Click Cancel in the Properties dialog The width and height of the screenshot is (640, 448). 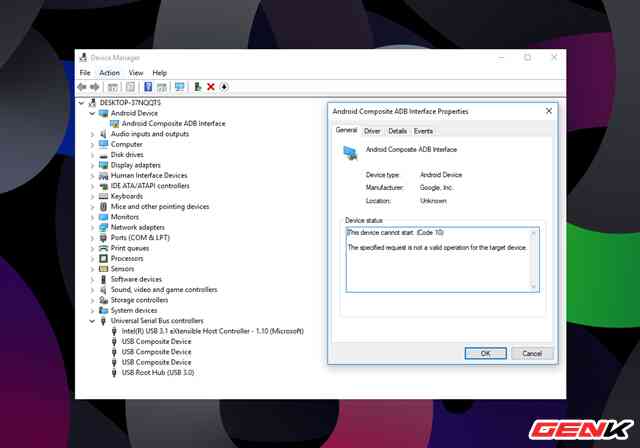click(x=532, y=353)
